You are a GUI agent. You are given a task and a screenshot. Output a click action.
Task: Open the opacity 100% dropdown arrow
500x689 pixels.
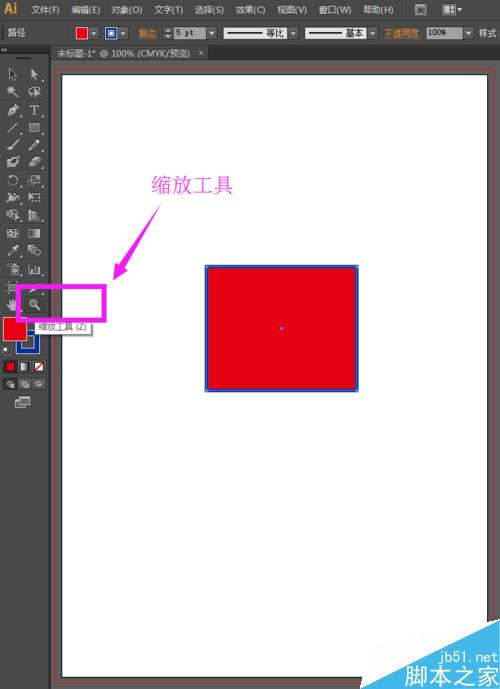[x=468, y=33]
